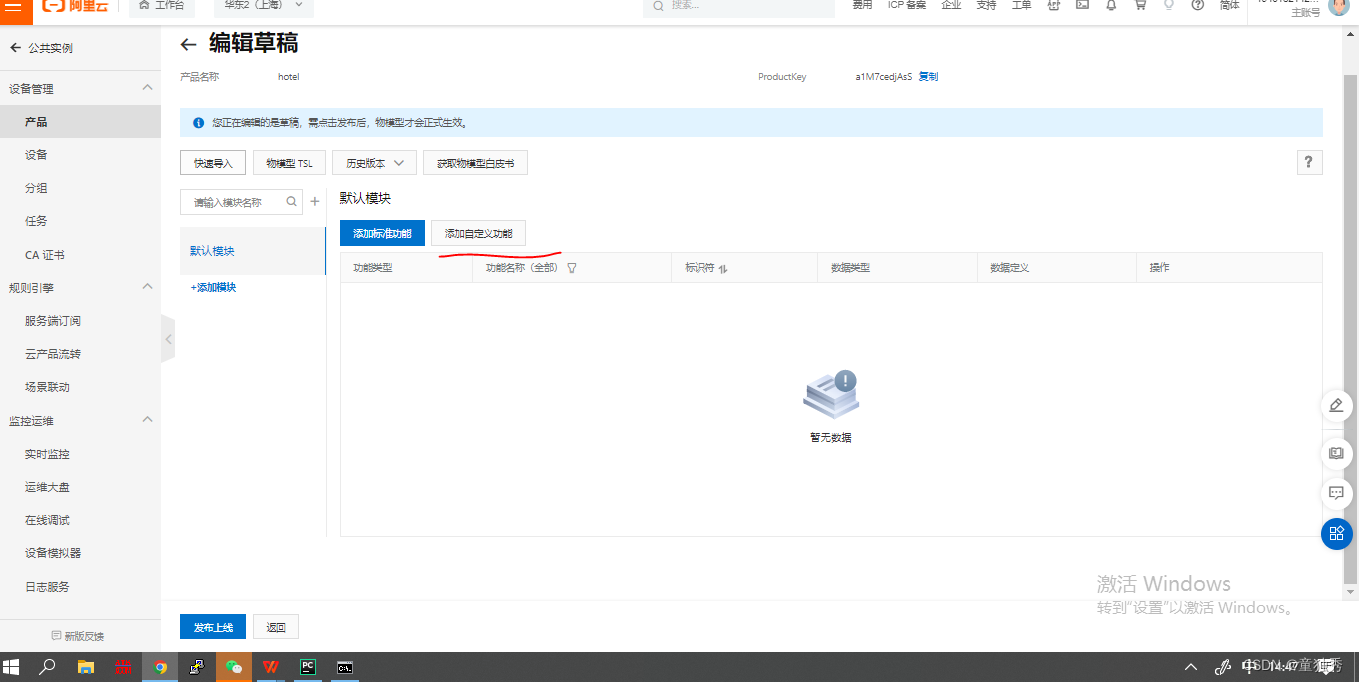Open 工作台 in the top bar
This screenshot has width=1359, height=682.
pos(162,6)
